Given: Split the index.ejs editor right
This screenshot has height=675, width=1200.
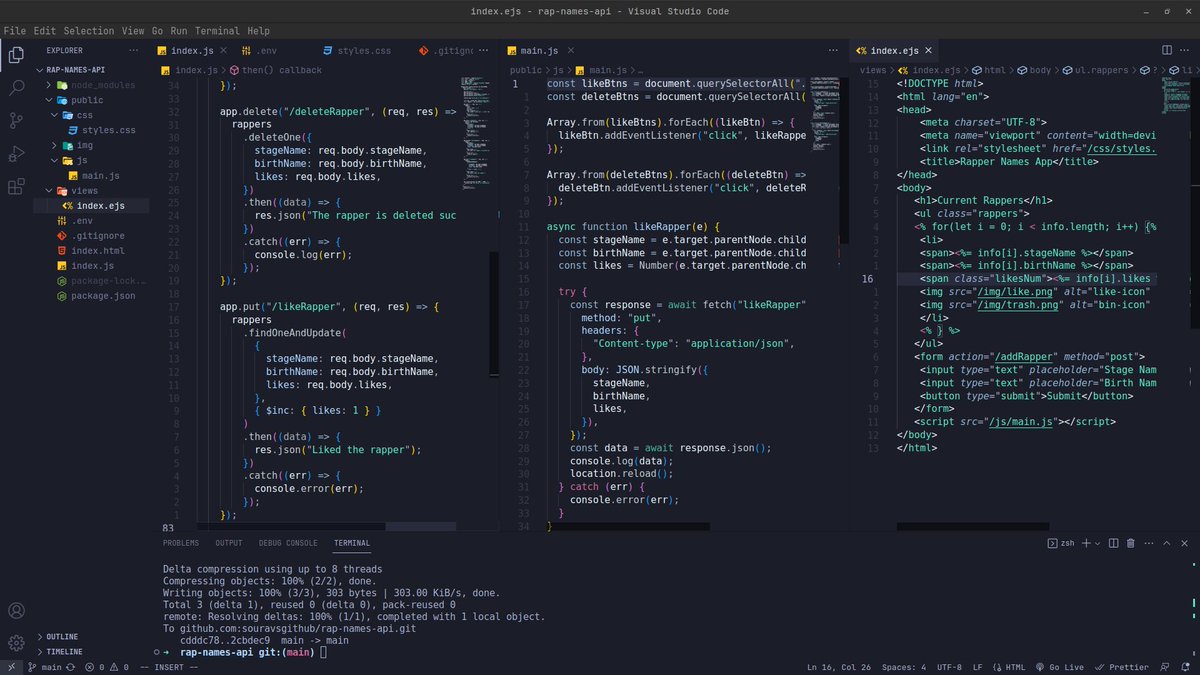Looking at the screenshot, I should click(x=1166, y=50).
